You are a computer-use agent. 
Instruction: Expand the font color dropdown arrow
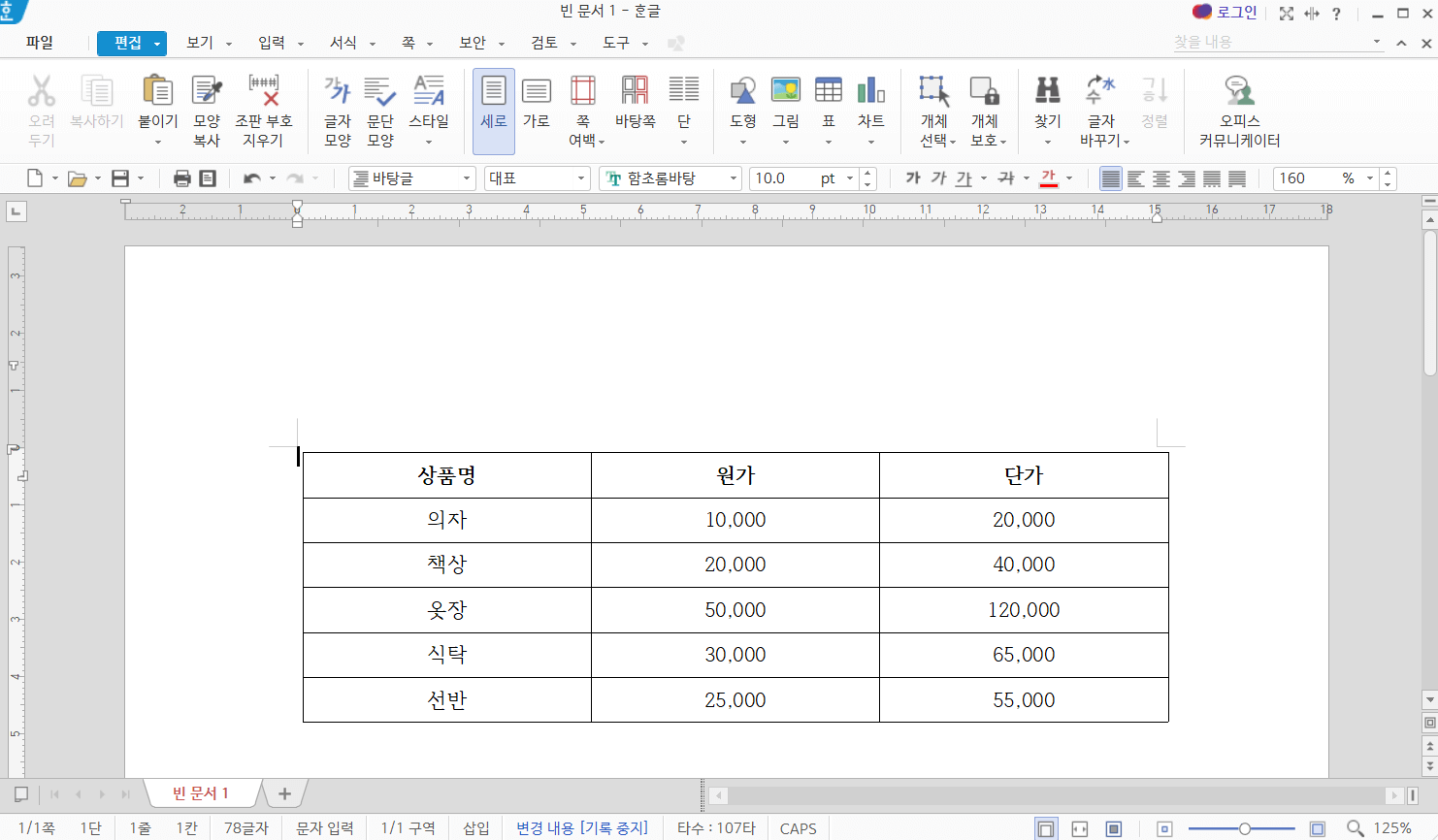pyautogui.click(x=1069, y=178)
